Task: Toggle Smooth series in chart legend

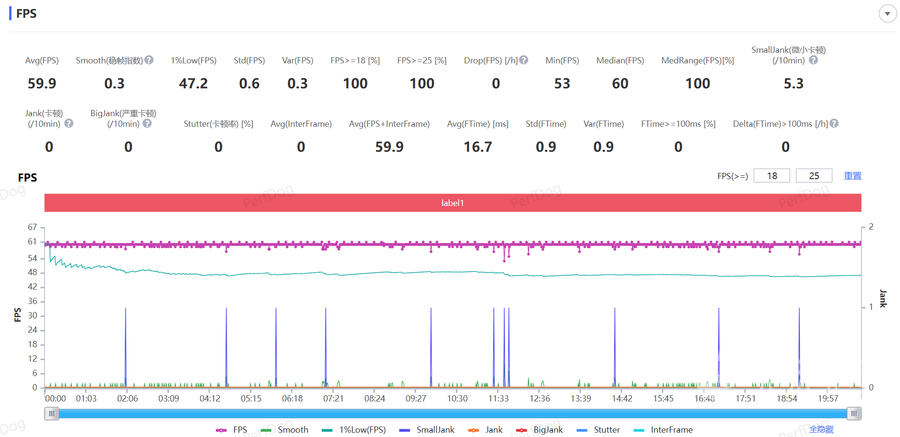Action: [284, 430]
